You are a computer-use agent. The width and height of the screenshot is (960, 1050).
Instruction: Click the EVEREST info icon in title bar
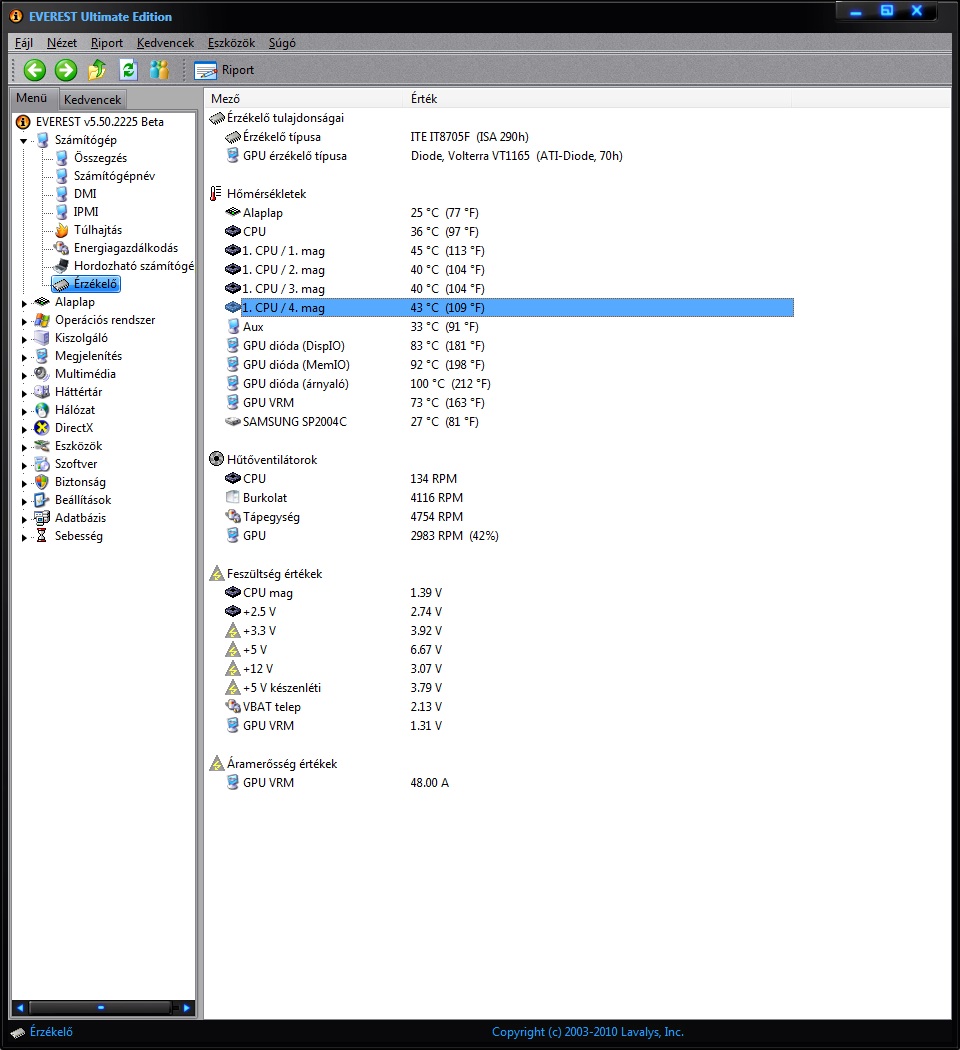click(x=16, y=16)
